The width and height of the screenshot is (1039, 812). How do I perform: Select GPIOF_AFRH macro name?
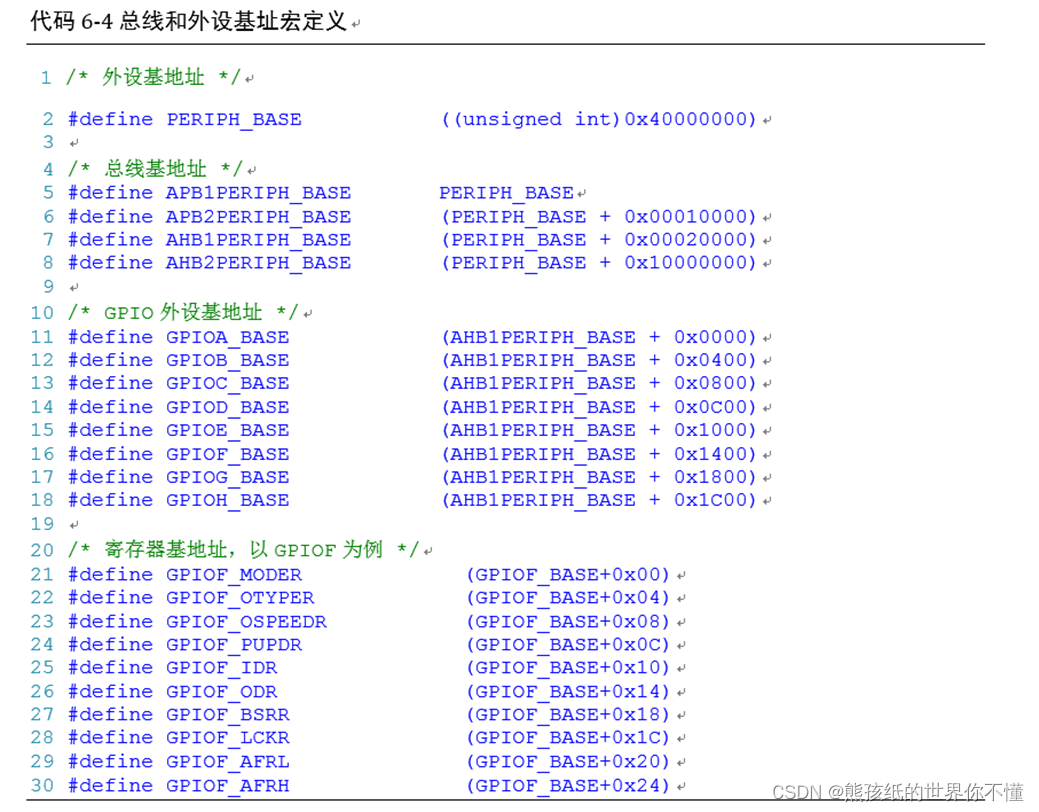pos(227,786)
